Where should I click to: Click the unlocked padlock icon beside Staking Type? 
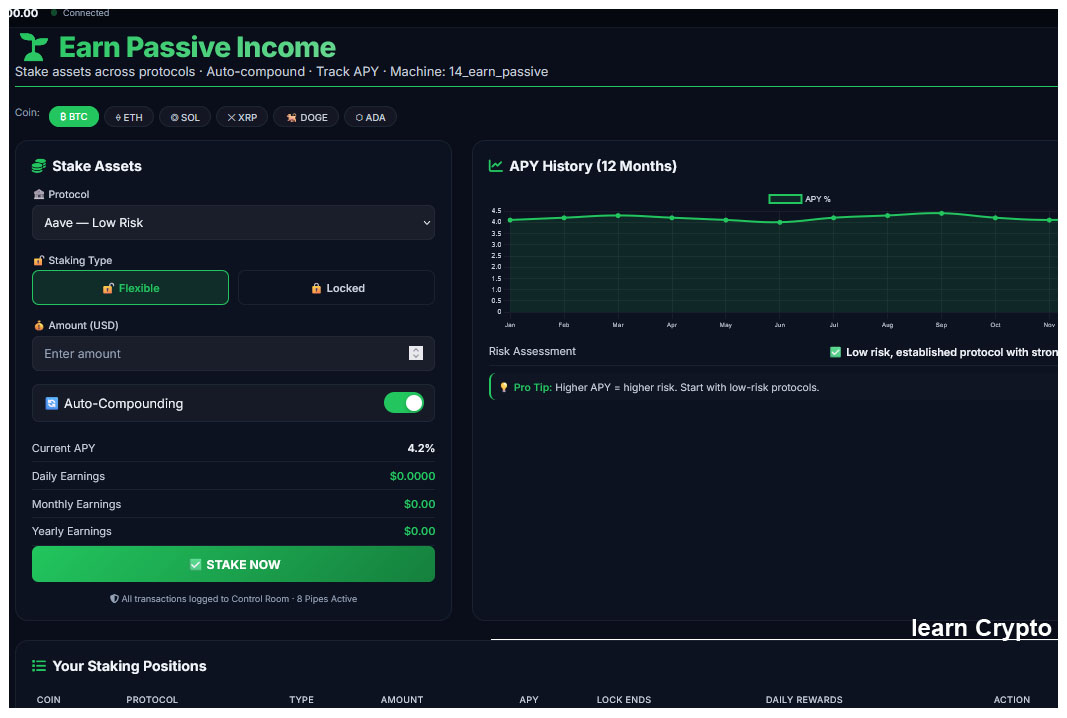39,260
